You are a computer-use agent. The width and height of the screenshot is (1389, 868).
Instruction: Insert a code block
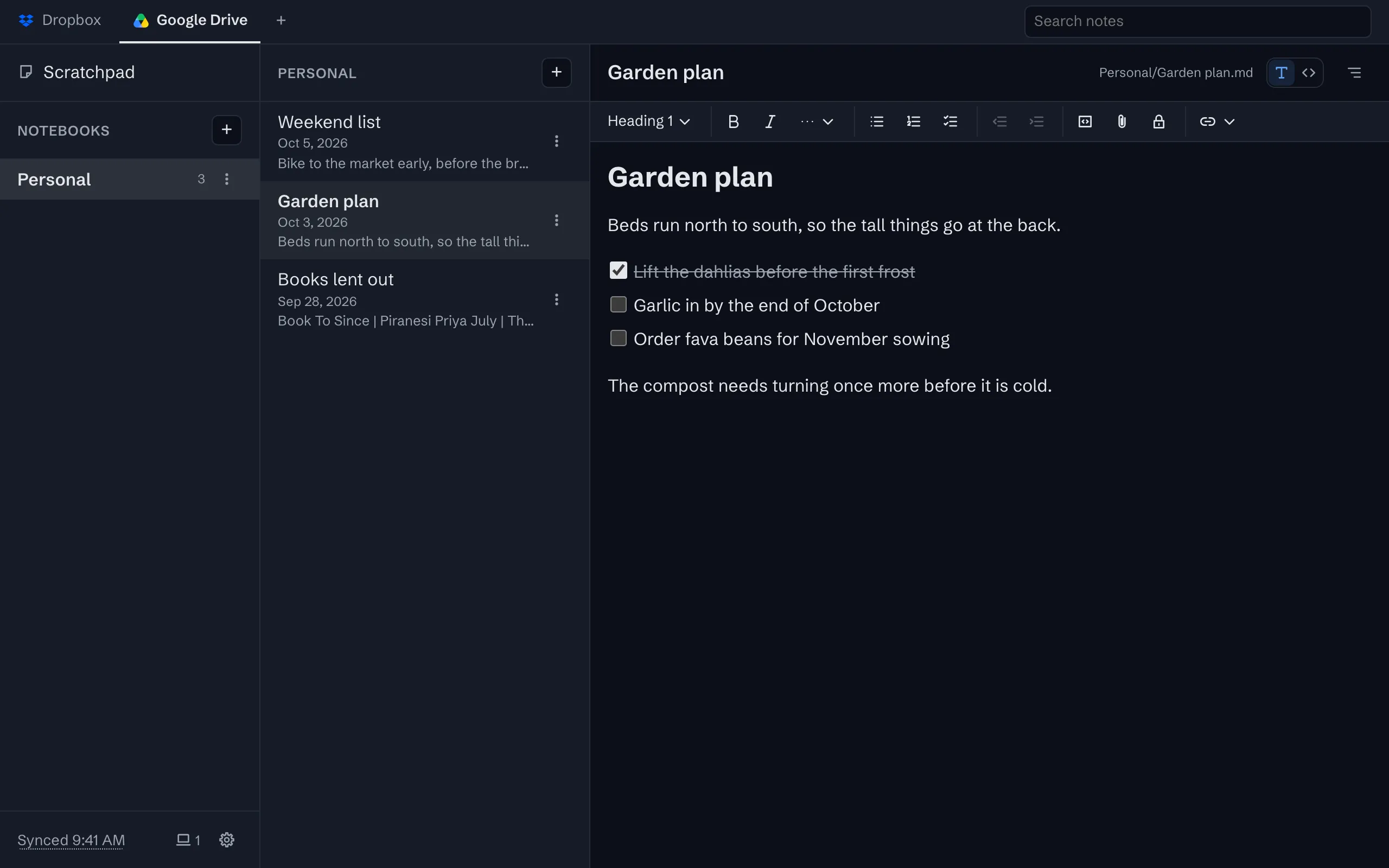tap(1085, 122)
